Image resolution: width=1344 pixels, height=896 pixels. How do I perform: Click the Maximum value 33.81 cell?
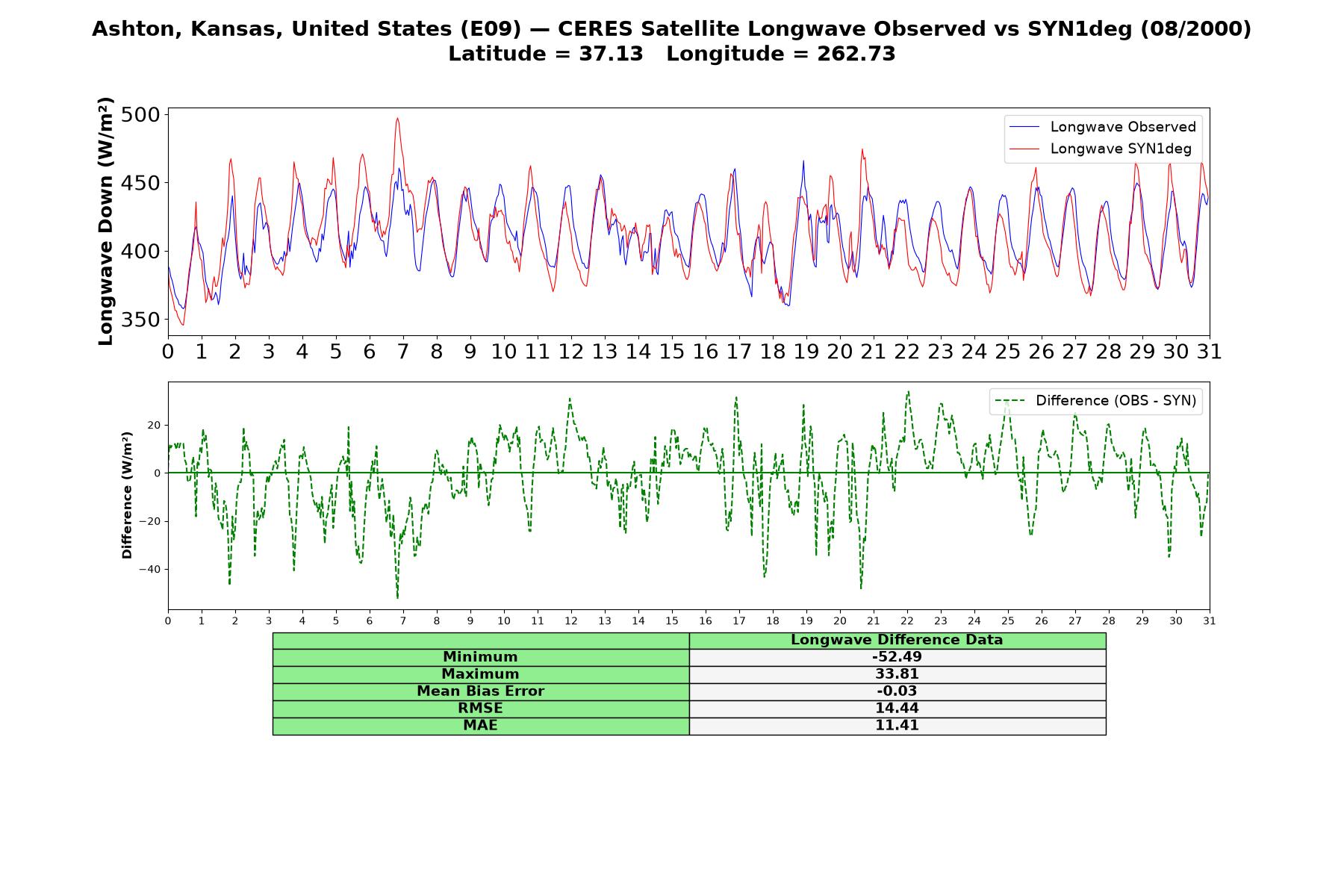coord(897,674)
